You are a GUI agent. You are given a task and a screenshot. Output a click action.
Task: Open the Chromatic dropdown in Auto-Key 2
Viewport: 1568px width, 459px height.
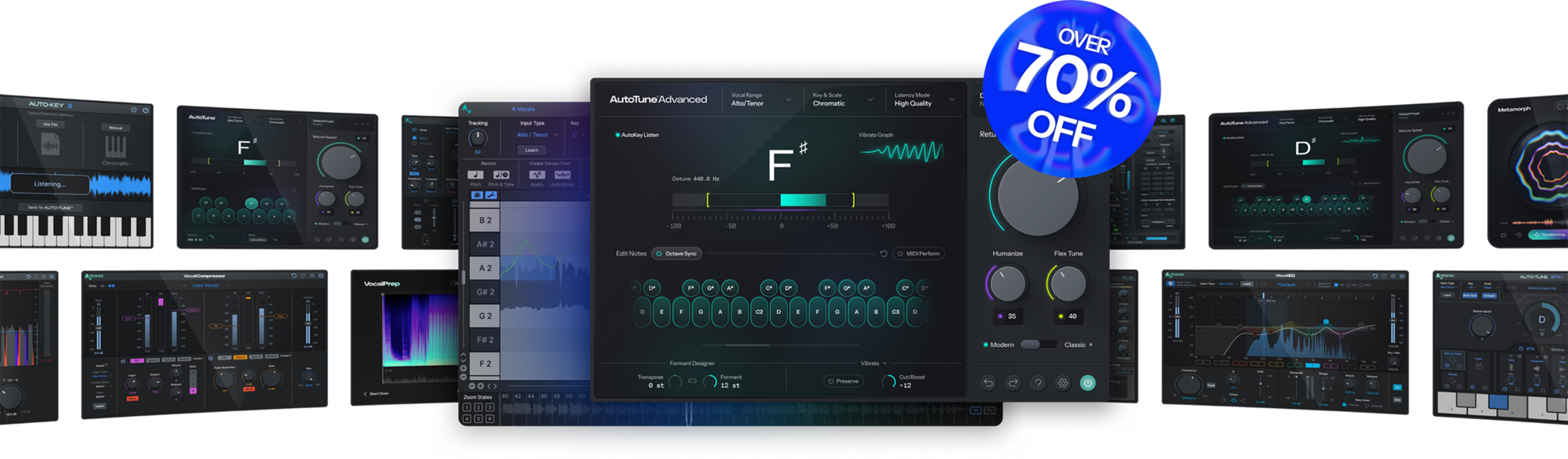[118, 164]
